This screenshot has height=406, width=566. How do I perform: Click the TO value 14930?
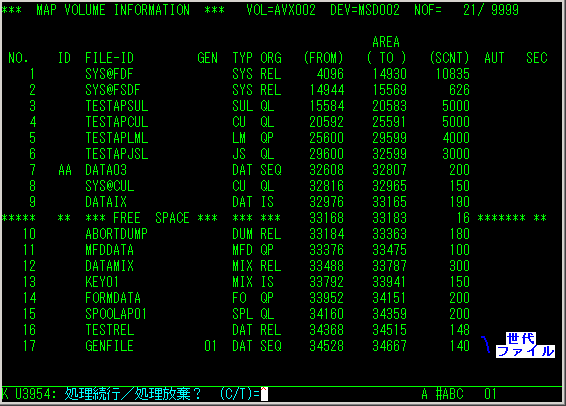click(x=389, y=74)
